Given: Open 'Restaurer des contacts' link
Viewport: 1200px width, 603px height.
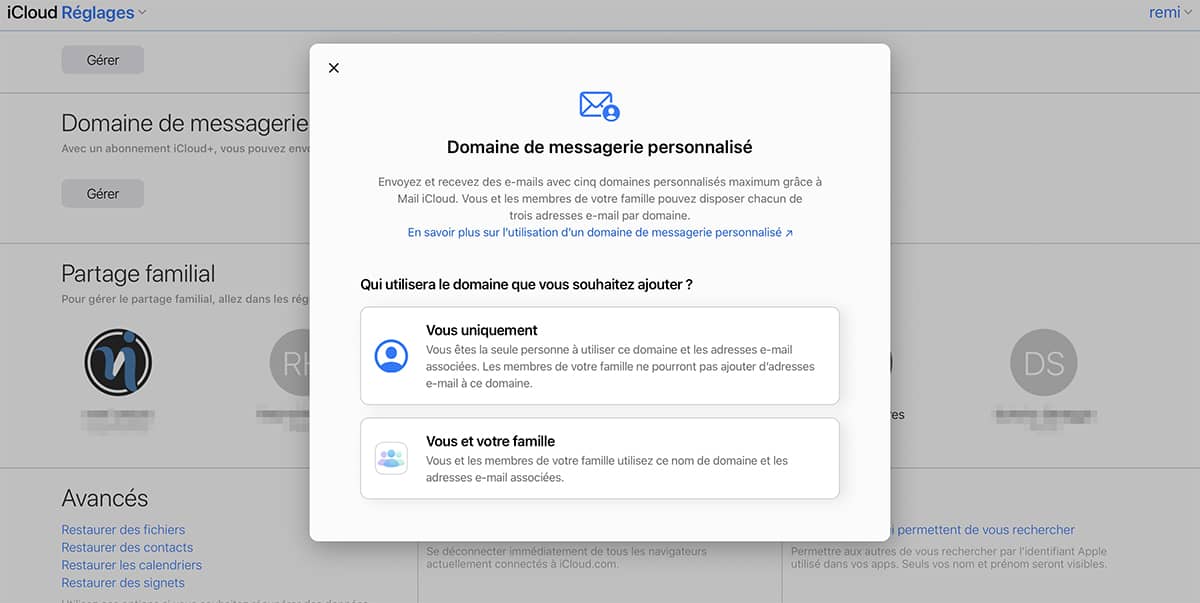Looking at the screenshot, I should [x=127, y=548].
